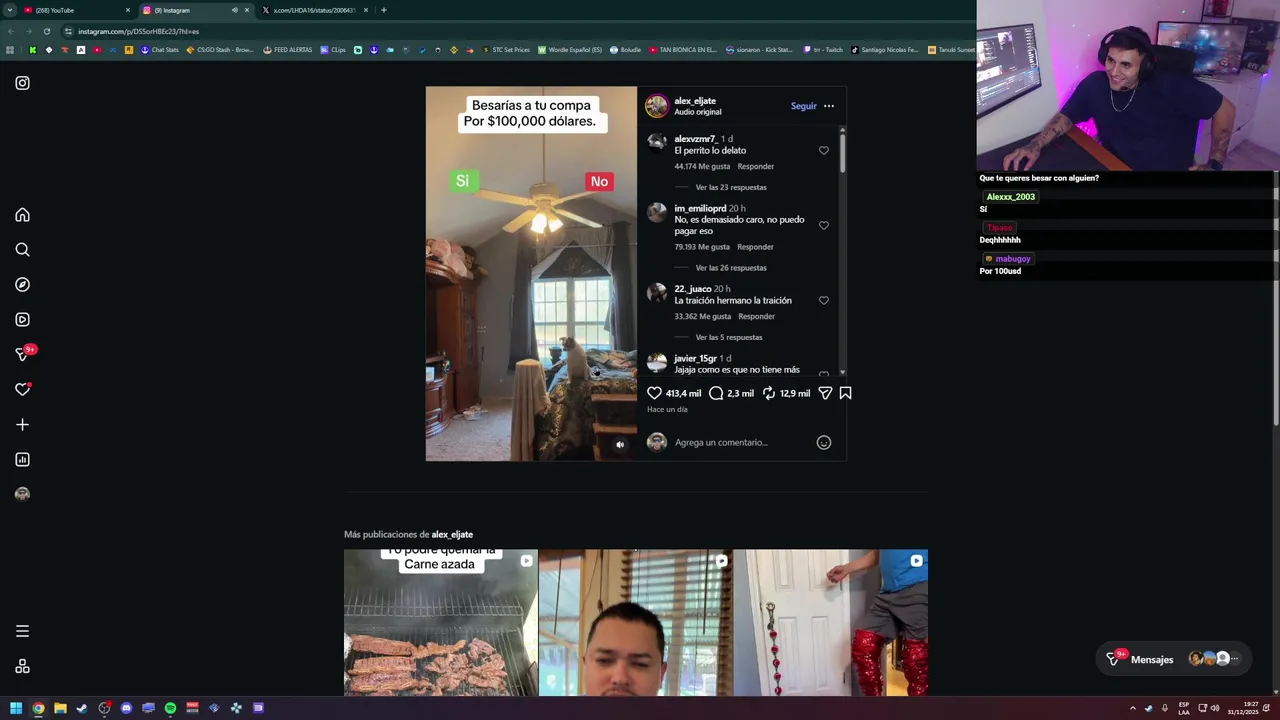
Task: Like alexvzmr7_'s comment
Action: pos(824,151)
